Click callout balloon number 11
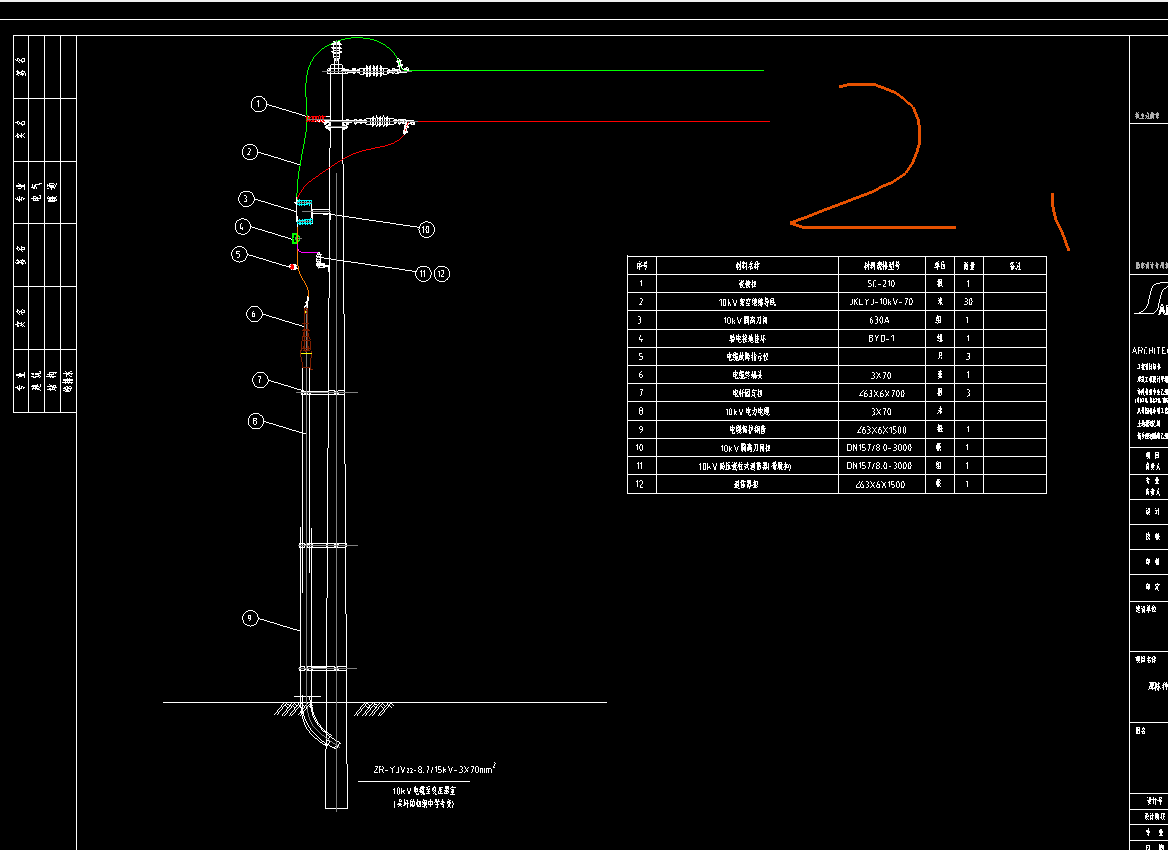 coord(423,273)
